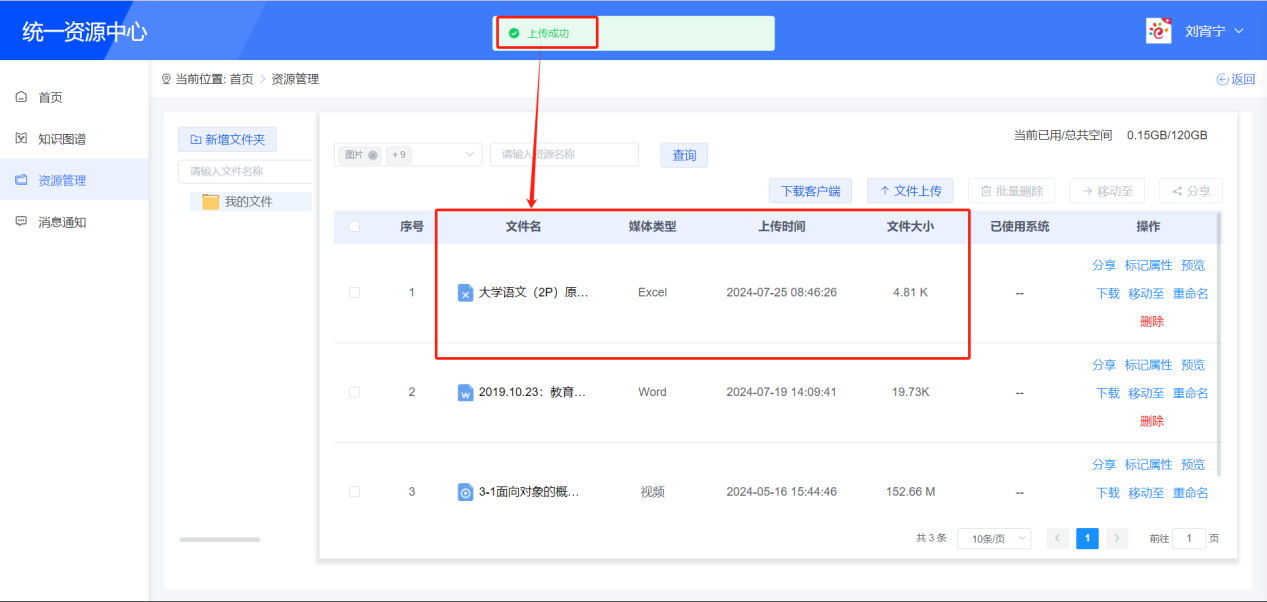The width and height of the screenshot is (1267, 602).
Task: Click the horizontal scrollbar under folder tree
Action: [x=219, y=540]
